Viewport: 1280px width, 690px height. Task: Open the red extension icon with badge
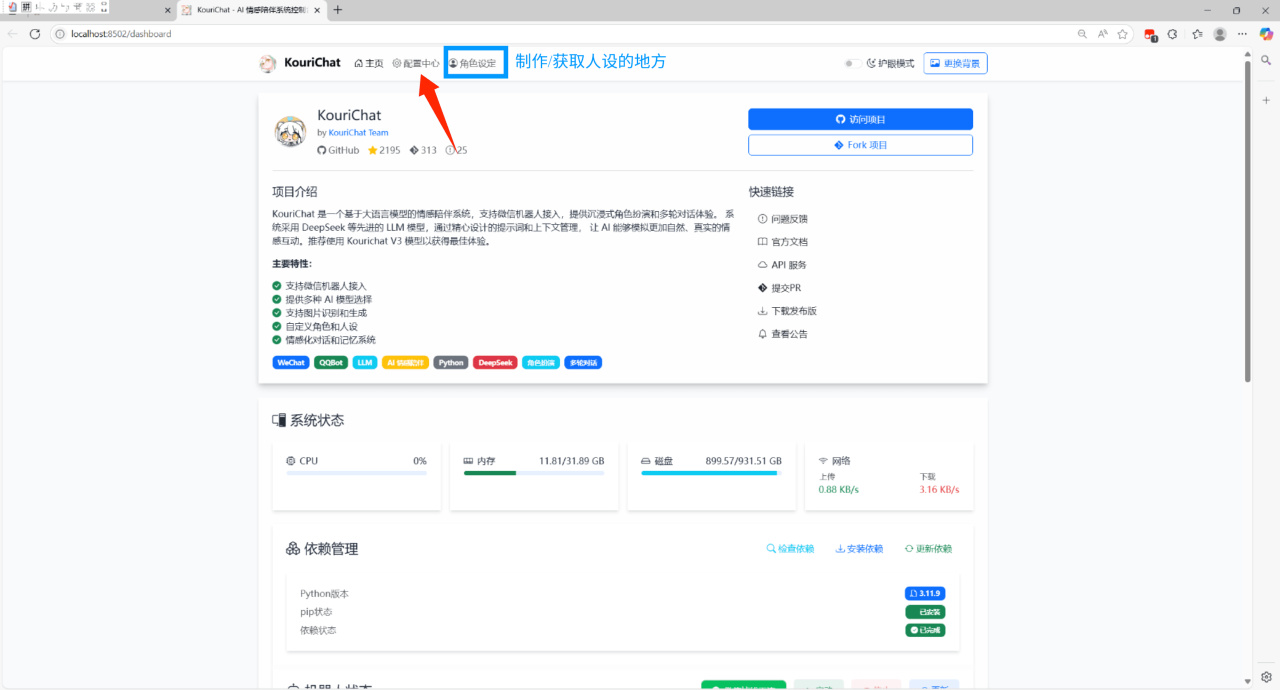point(1151,34)
